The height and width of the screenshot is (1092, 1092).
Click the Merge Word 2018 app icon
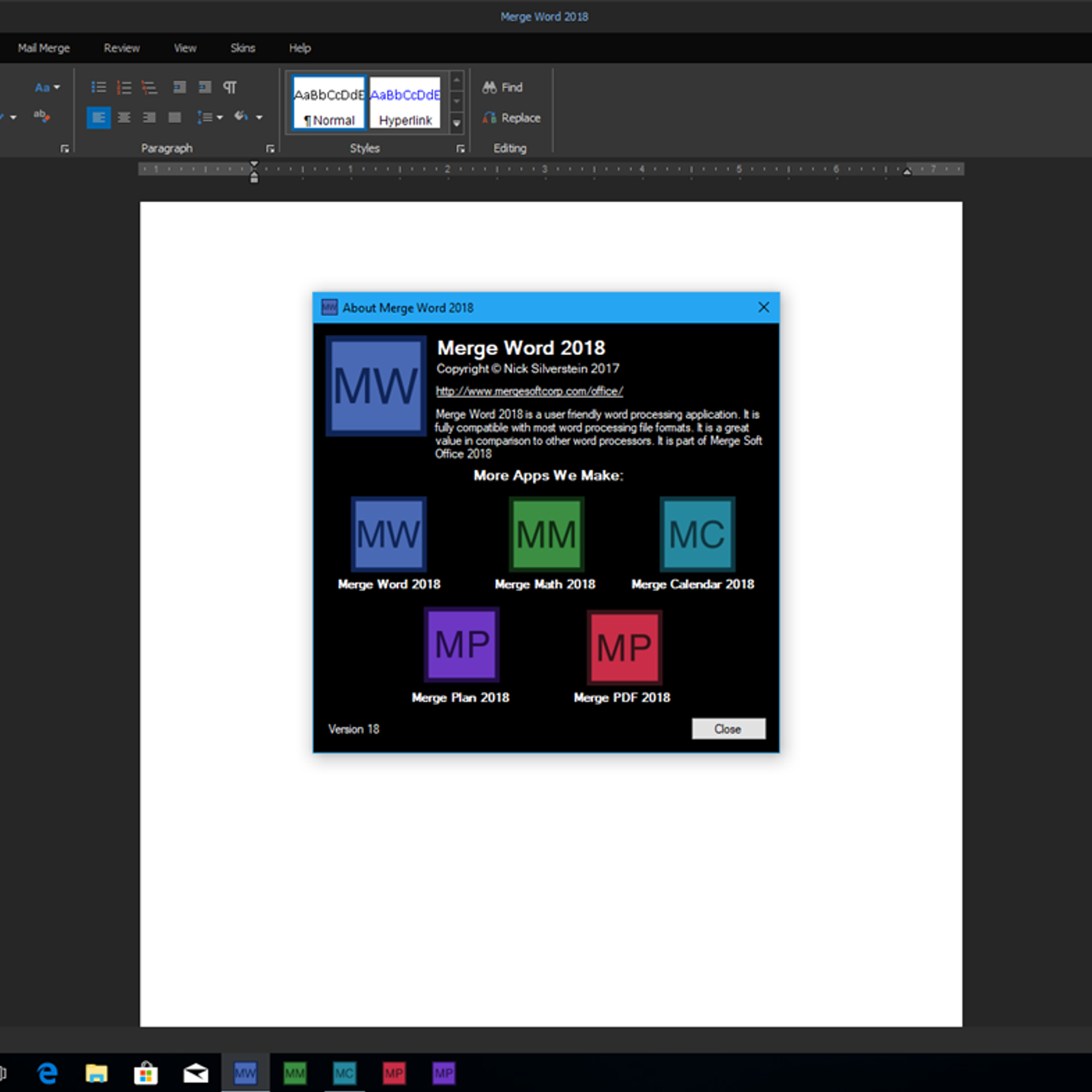pos(388,534)
